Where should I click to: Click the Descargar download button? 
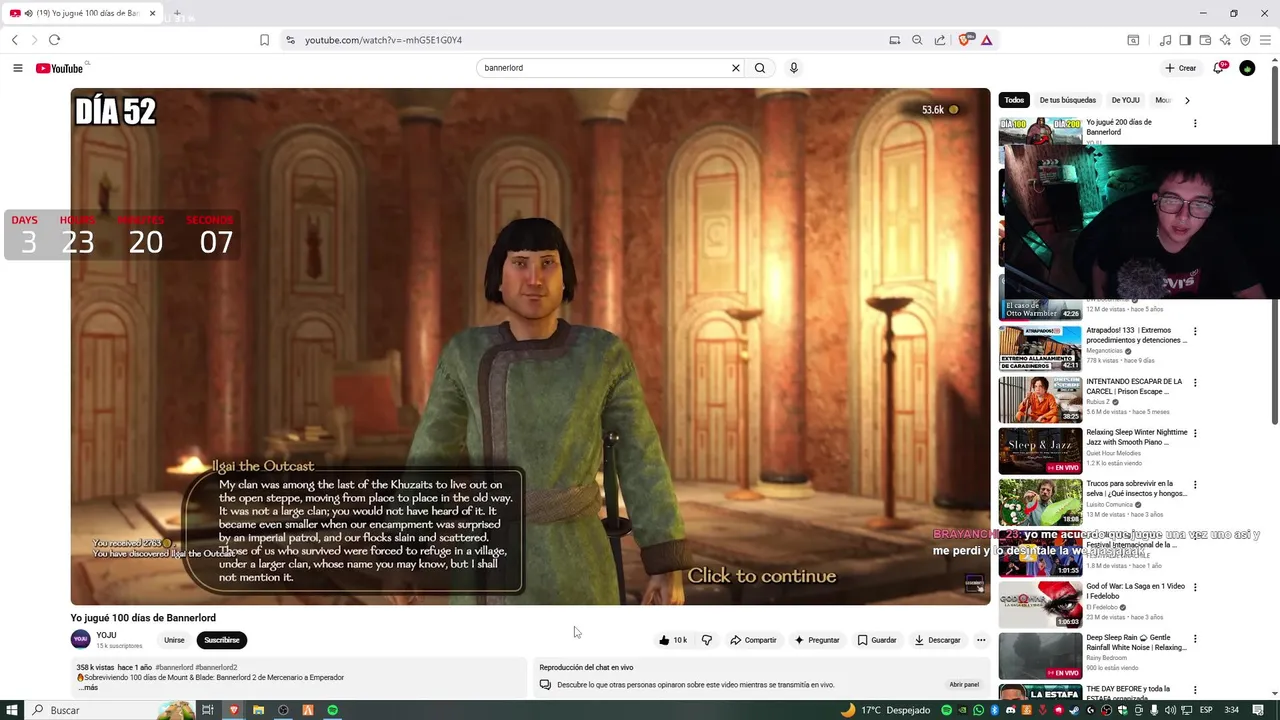tap(937, 640)
